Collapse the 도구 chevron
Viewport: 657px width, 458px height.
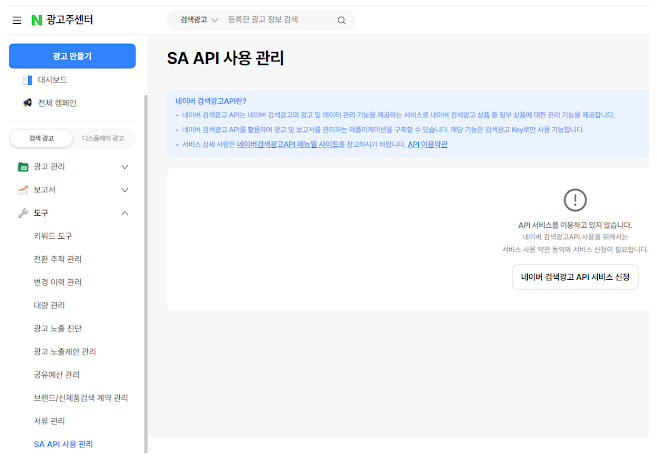click(125, 213)
